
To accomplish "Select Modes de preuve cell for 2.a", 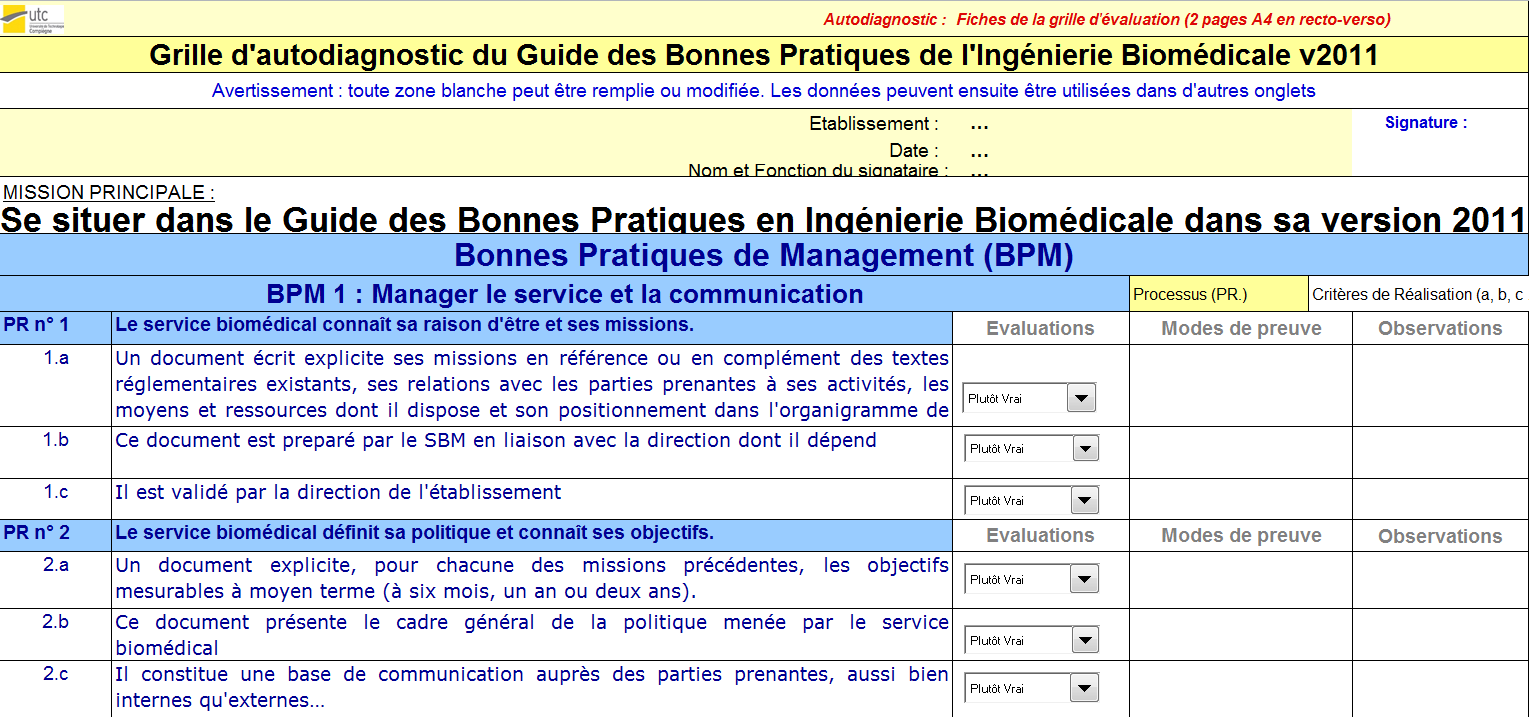I will coord(1240,580).
